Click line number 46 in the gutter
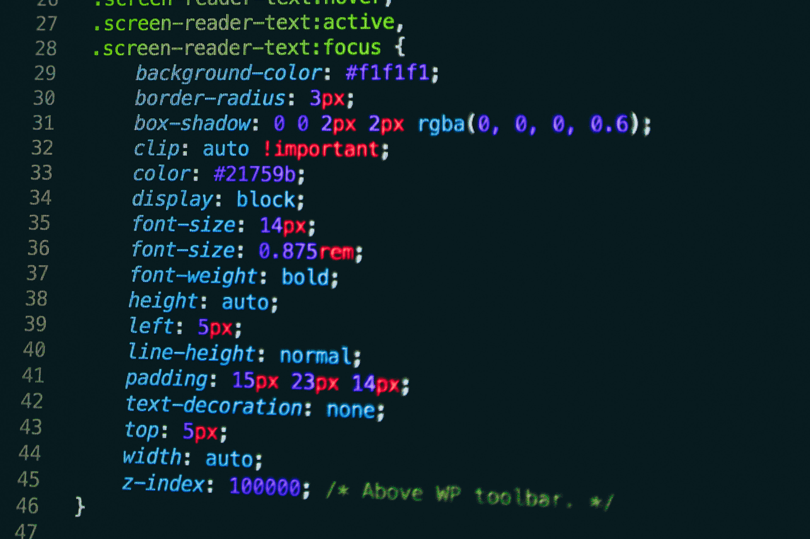 pyautogui.click(x=27, y=505)
